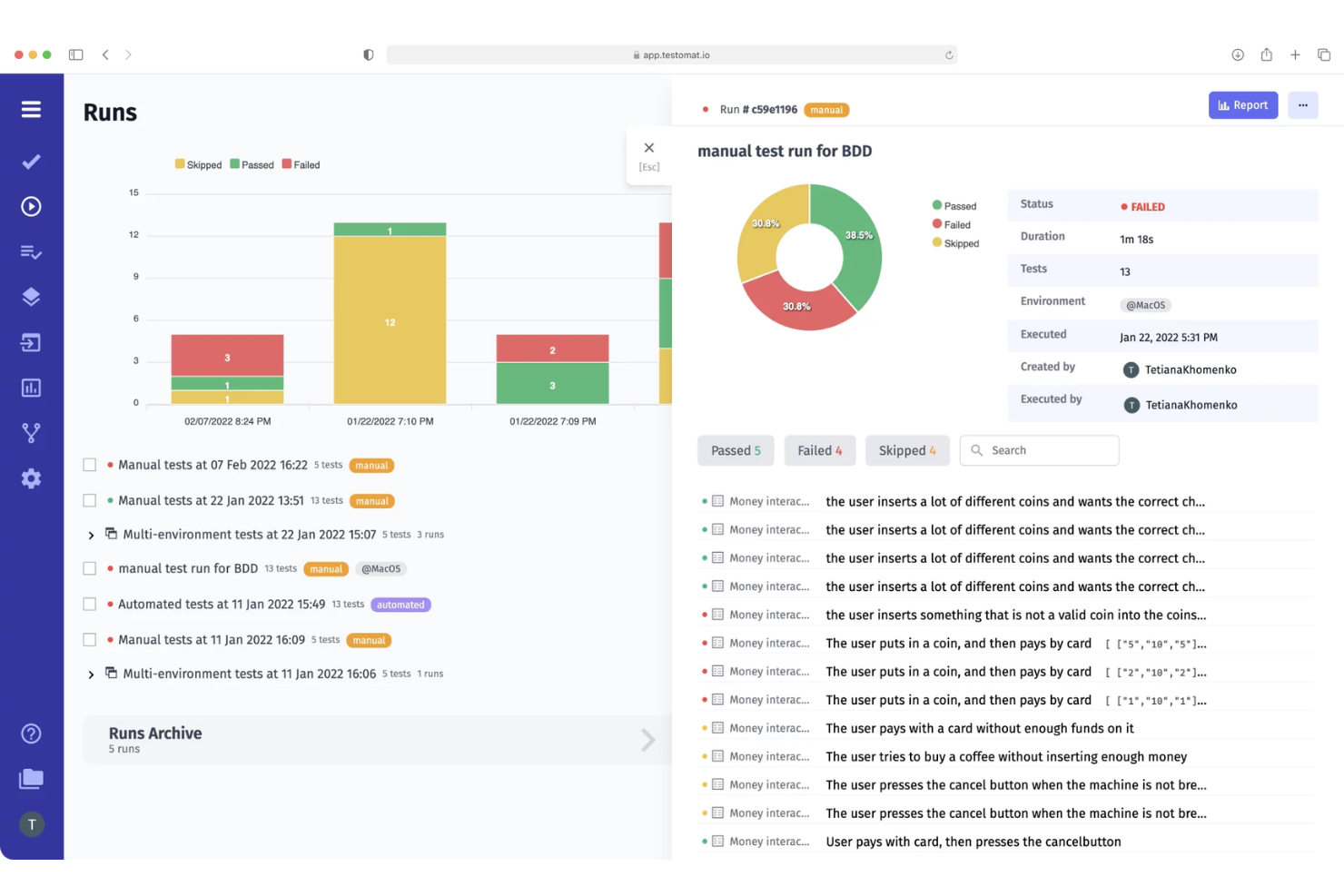Expand Multi-environment tests at 11 Jan 2022
This screenshot has width=1344, height=896.
90,674
